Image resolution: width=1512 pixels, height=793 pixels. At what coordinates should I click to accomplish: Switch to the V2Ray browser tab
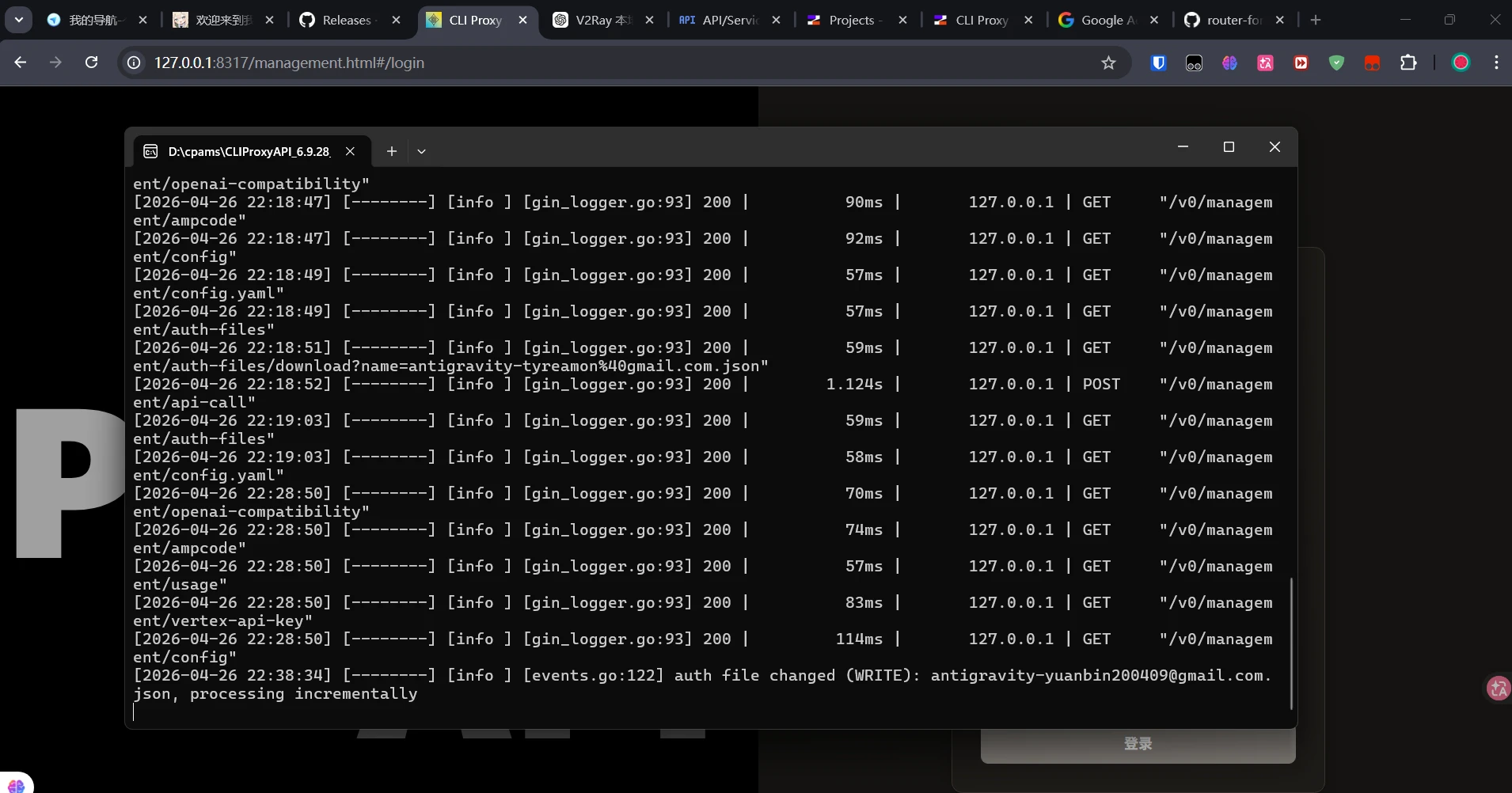(604, 20)
